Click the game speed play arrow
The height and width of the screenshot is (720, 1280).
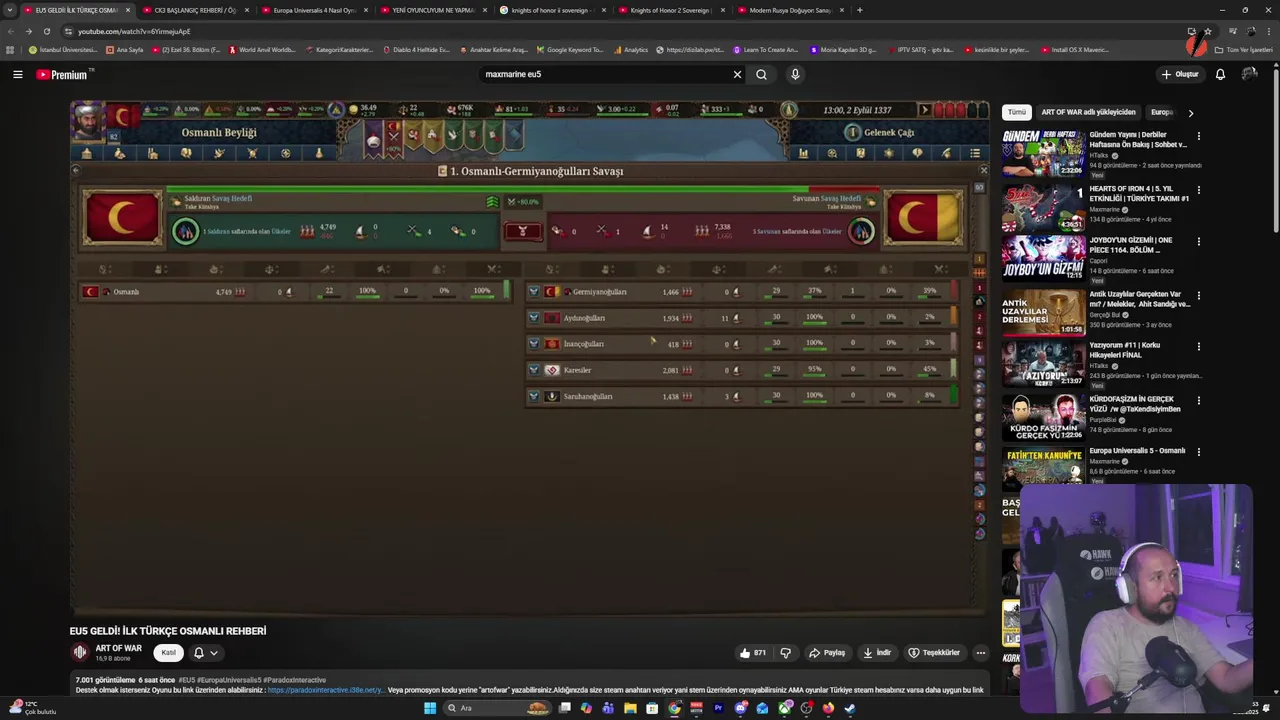click(x=925, y=110)
